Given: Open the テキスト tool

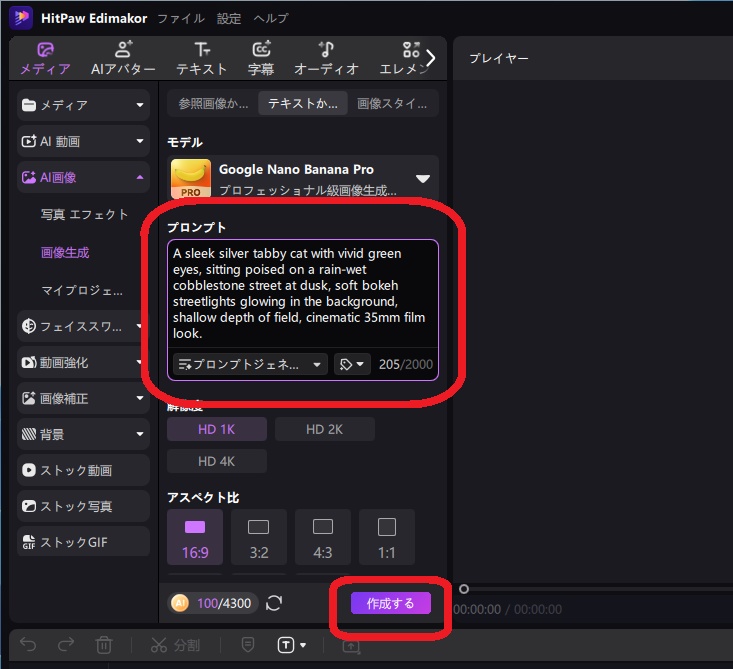Looking at the screenshot, I should [x=201, y=58].
